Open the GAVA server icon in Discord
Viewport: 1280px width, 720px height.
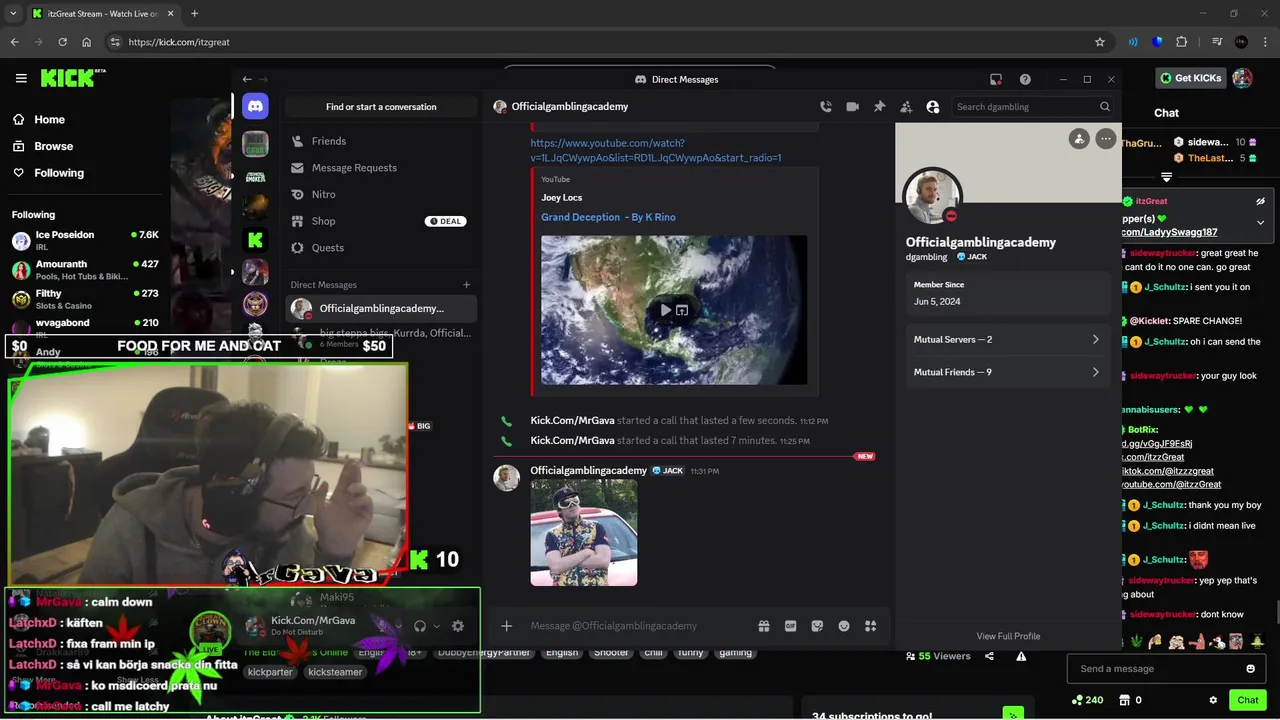255,145
